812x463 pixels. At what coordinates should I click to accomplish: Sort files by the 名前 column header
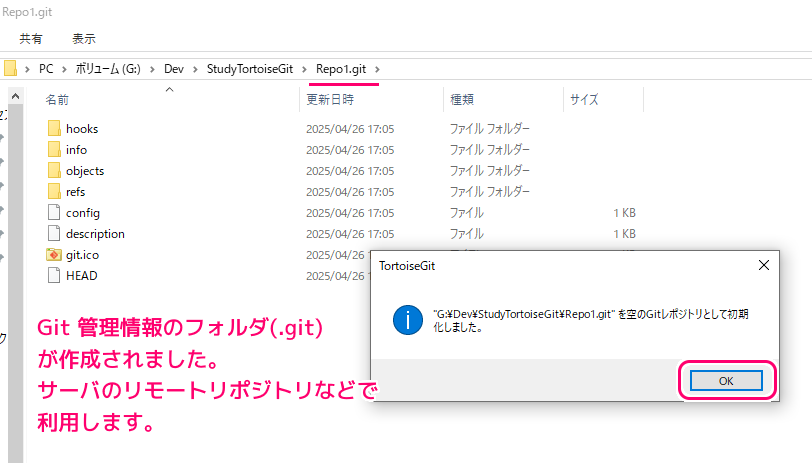click(57, 99)
